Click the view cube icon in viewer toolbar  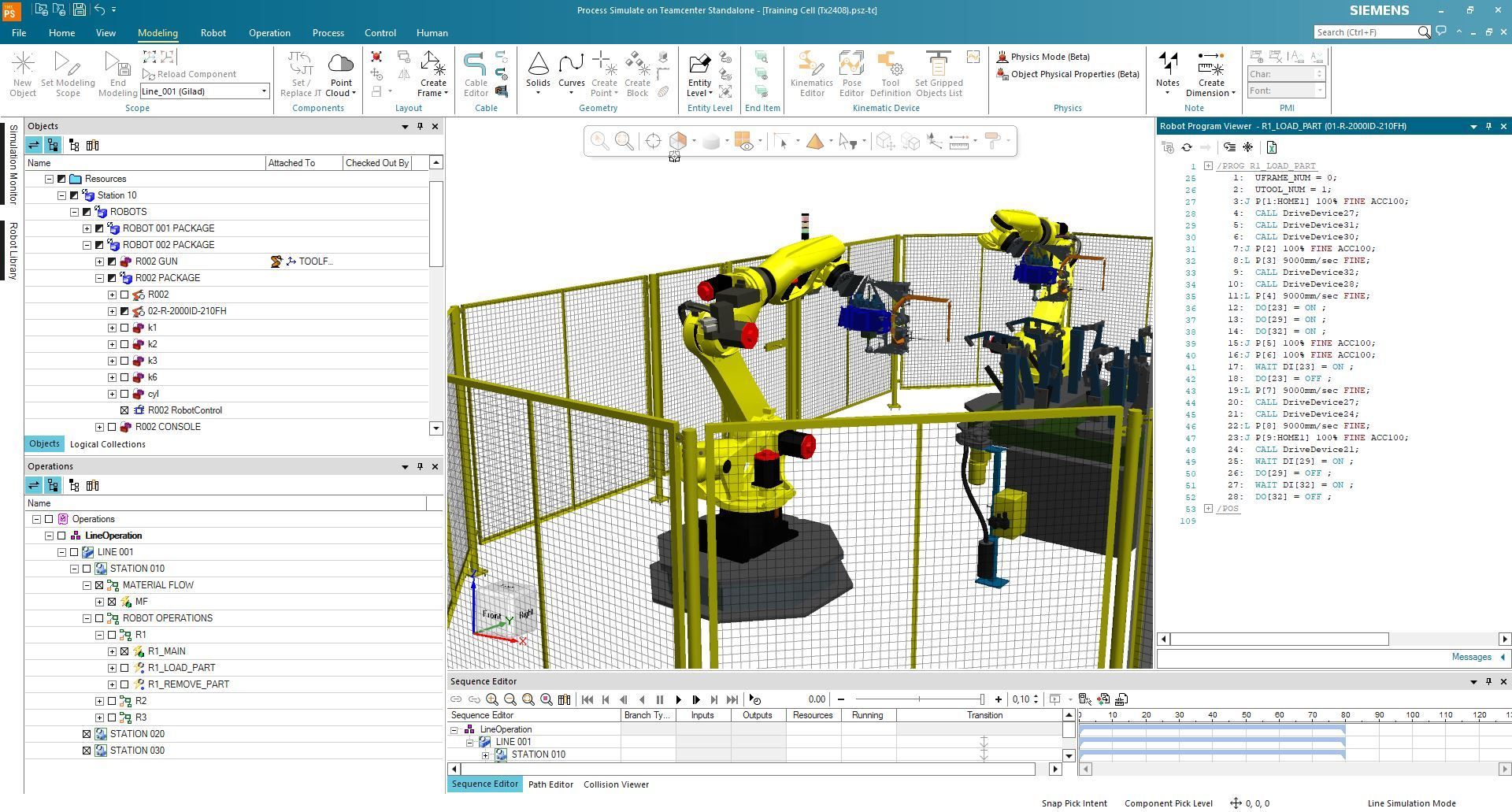pyautogui.click(x=677, y=141)
